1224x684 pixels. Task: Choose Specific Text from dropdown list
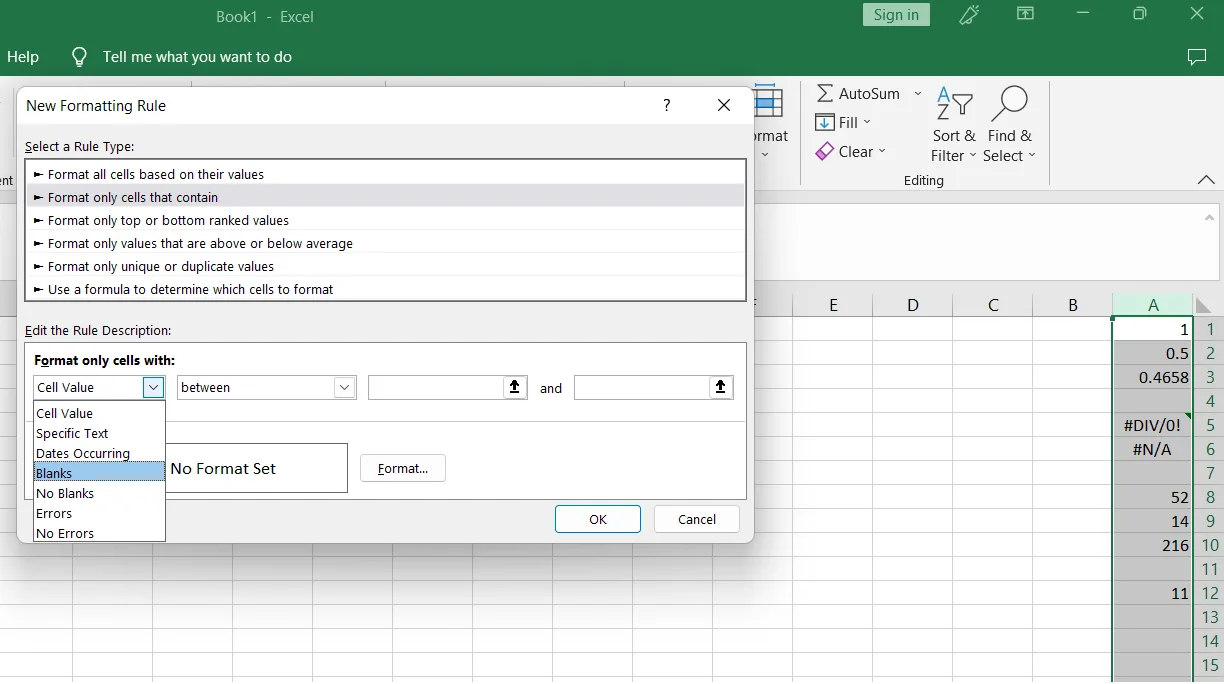tap(99, 433)
